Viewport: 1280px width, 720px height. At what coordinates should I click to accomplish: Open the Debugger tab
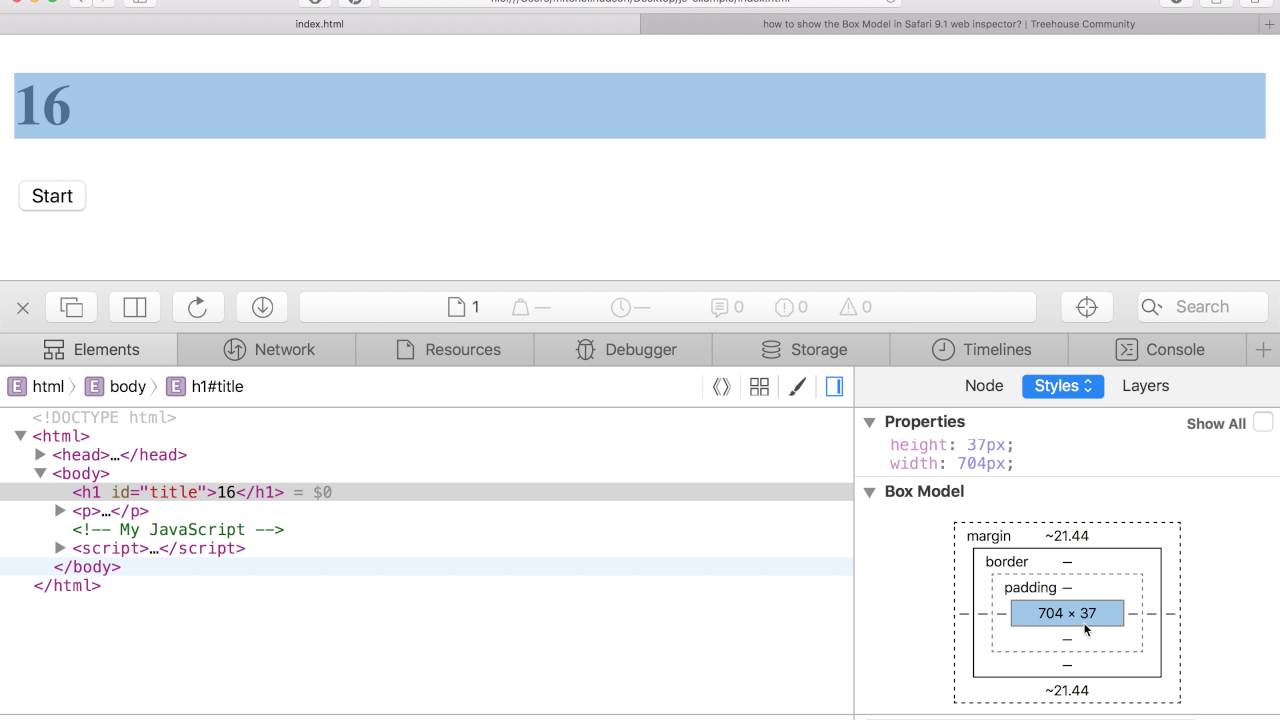click(623, 349)
